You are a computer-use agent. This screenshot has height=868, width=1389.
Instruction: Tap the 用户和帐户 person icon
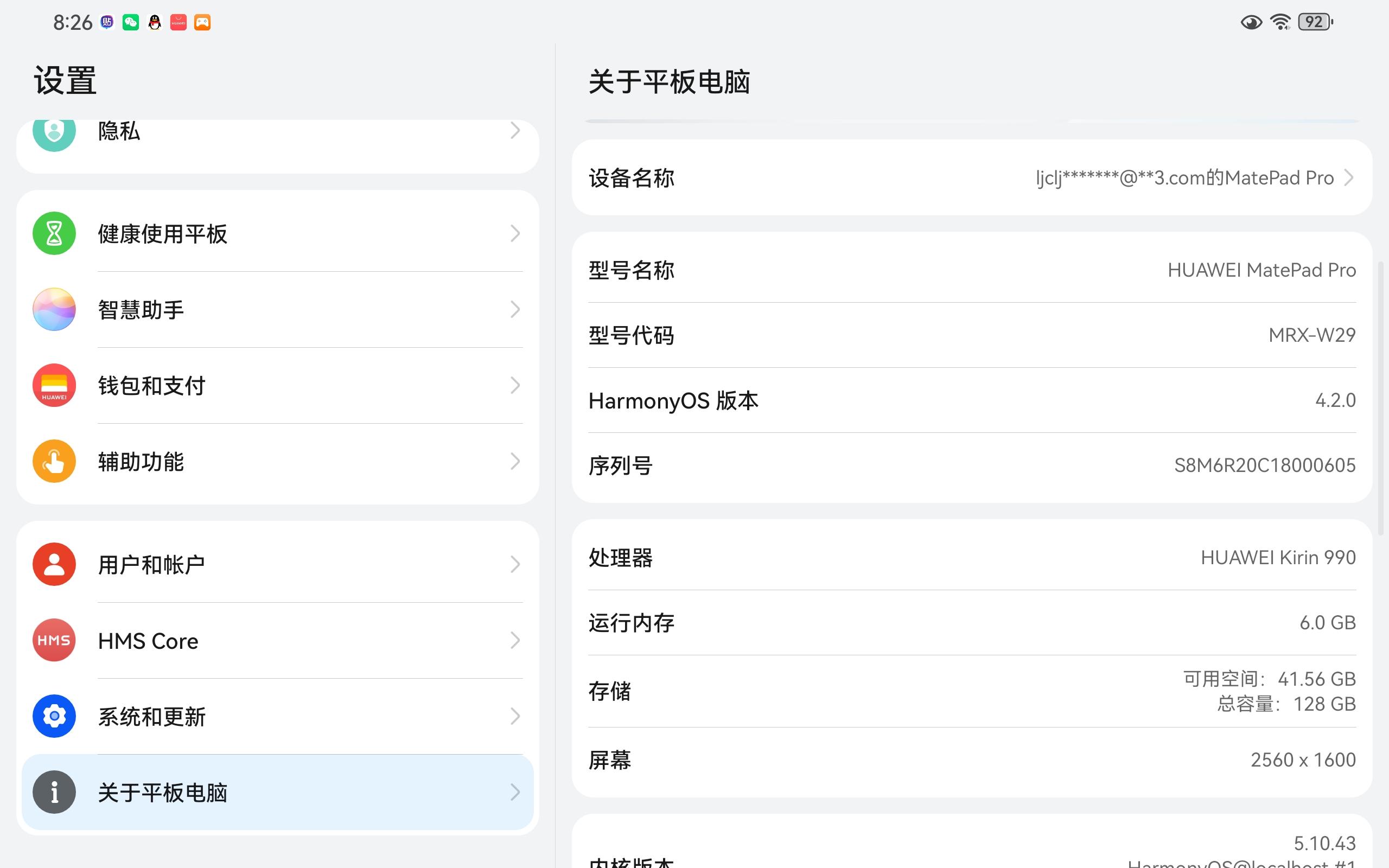[54, 564]
